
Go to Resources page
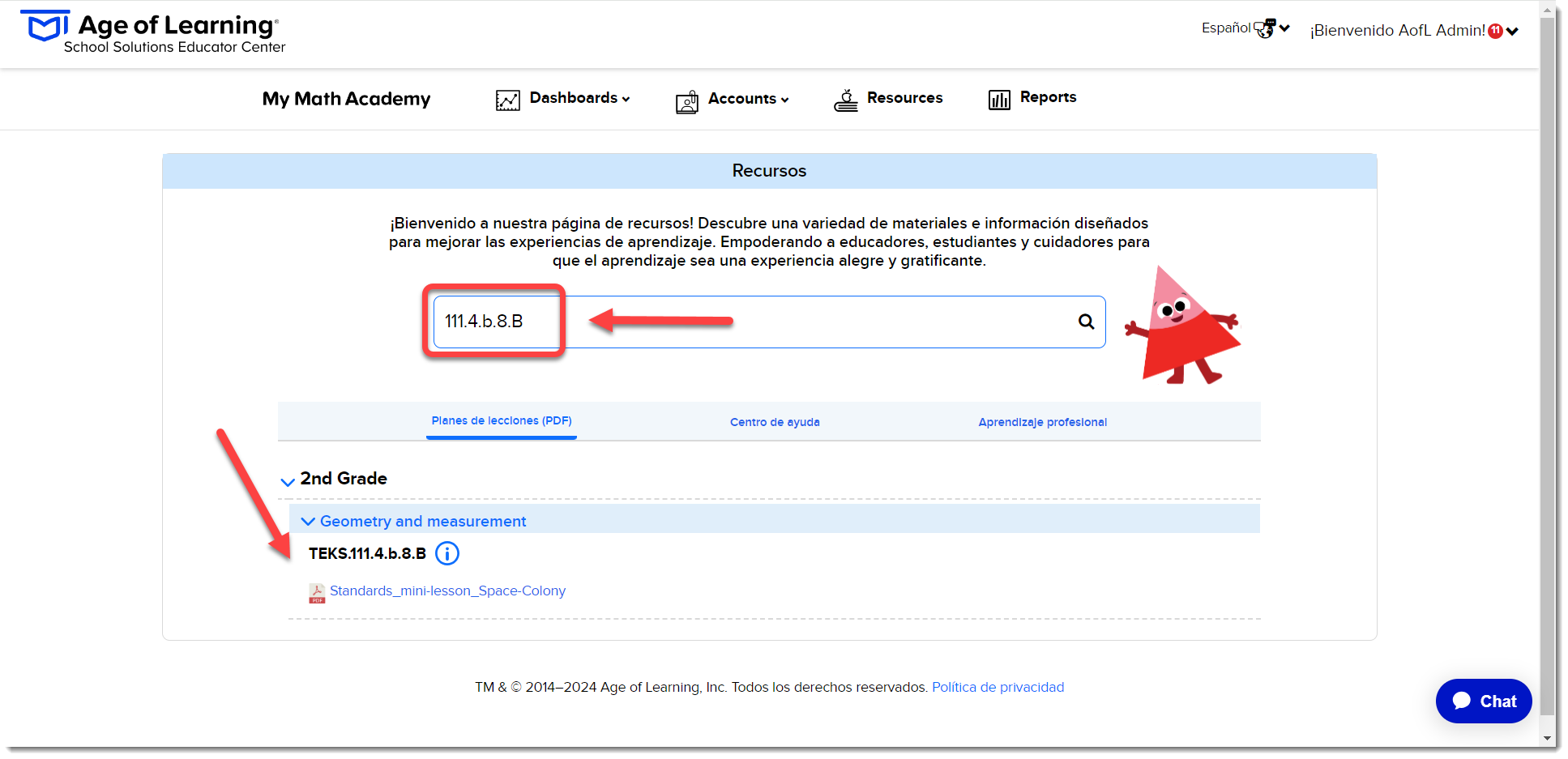coord(904,98)
